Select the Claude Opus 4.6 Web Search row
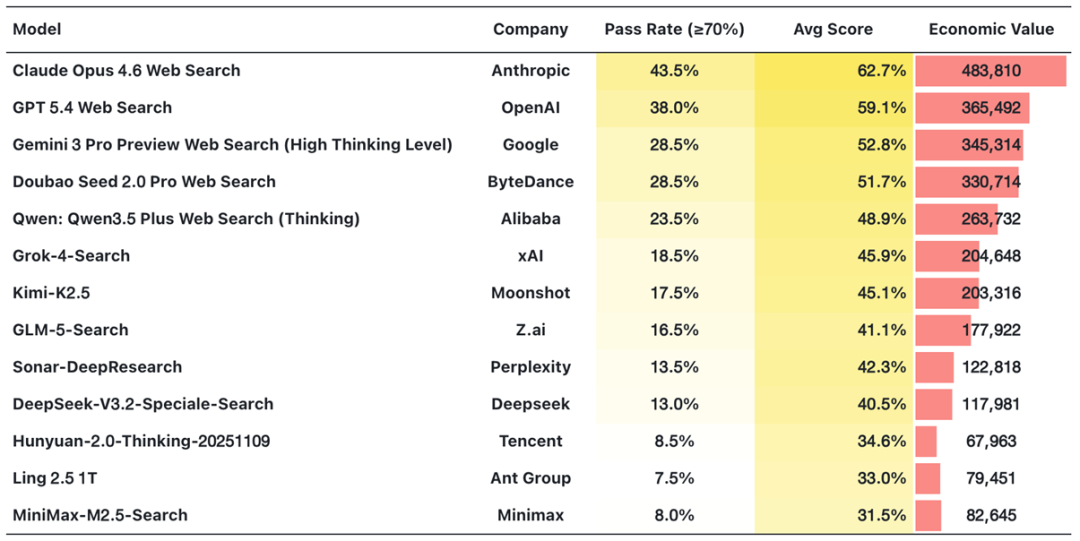The width and height of the screenshot is (1080, 541). click(x=126, y=71)
